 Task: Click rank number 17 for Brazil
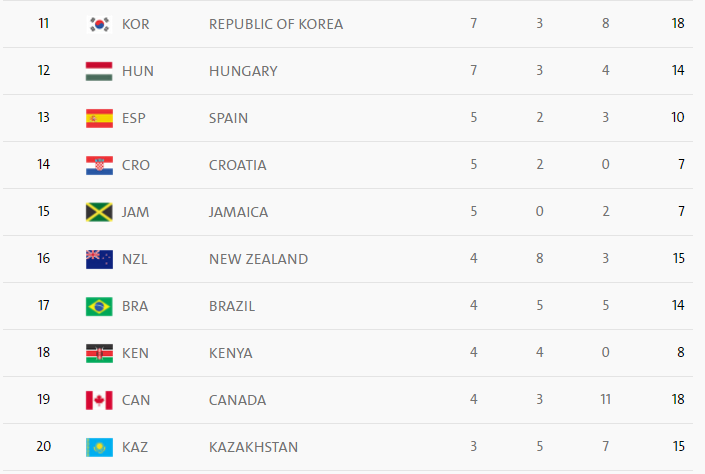point(43,306)
